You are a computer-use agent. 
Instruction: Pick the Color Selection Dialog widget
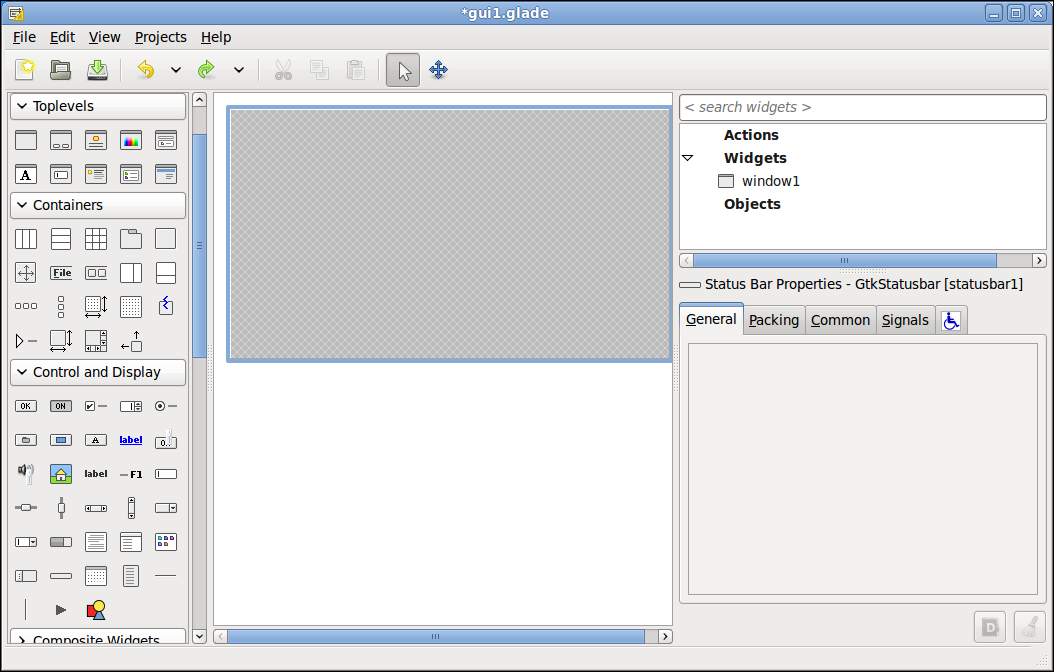[131, 140]
